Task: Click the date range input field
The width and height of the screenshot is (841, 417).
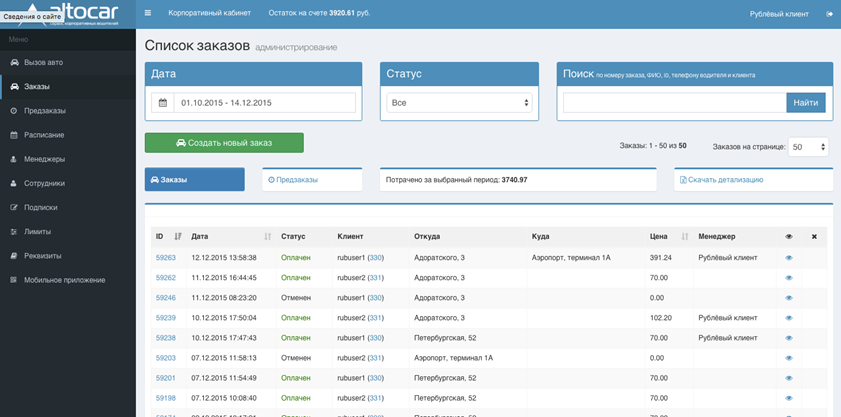Action: 264,103
